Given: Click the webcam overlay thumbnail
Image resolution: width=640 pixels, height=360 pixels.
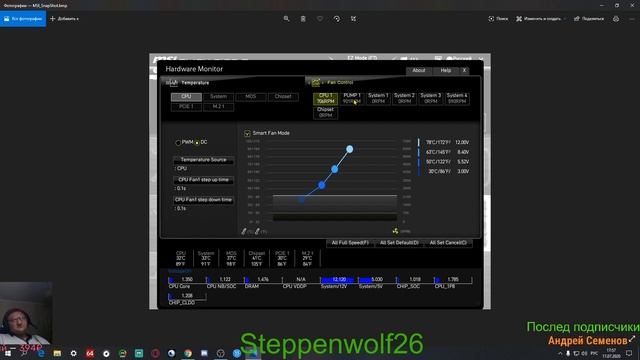Looking at the screenshot, I should 26,313.
